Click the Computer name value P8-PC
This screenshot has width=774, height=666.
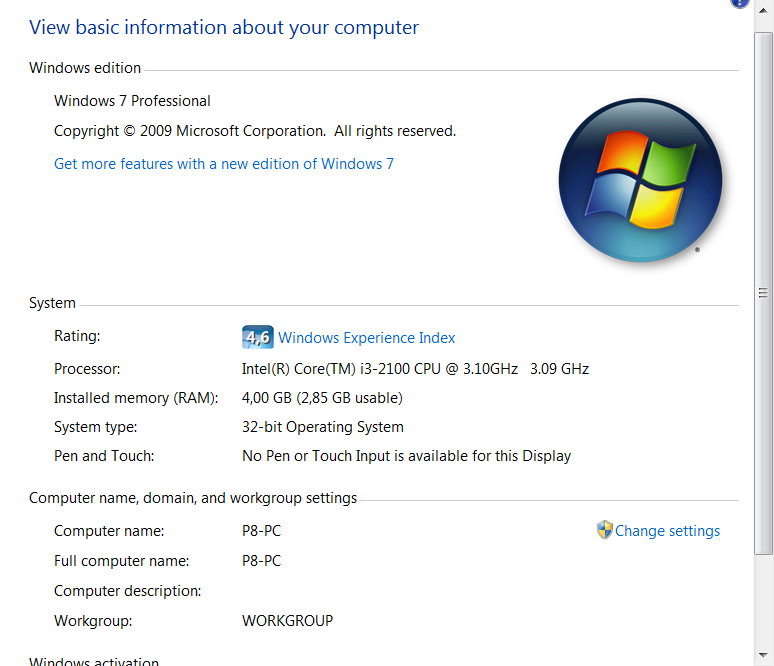[262, 531]
